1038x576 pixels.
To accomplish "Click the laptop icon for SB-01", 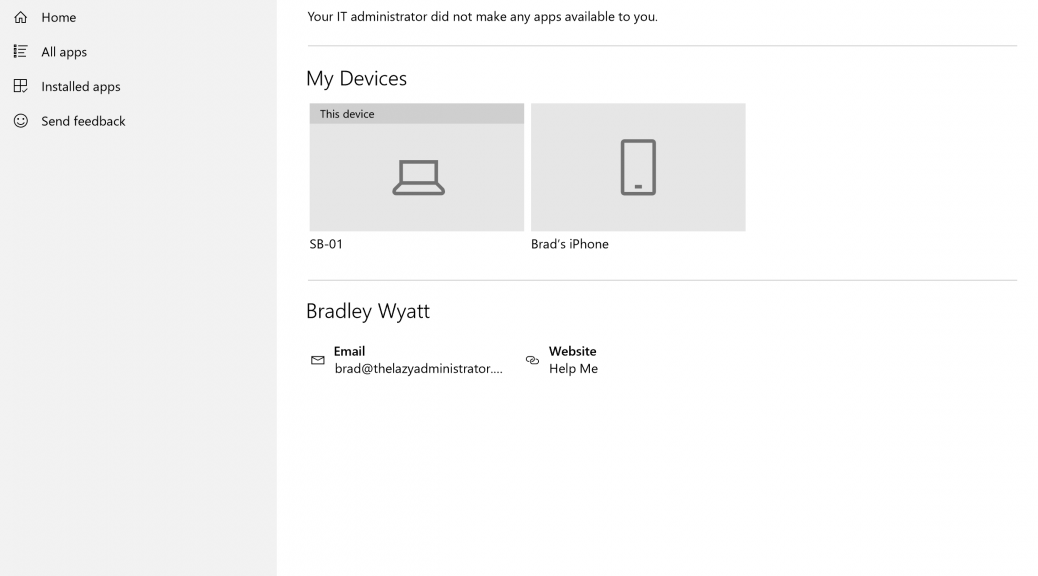I will pyautogui.click(x=418, y=177).
